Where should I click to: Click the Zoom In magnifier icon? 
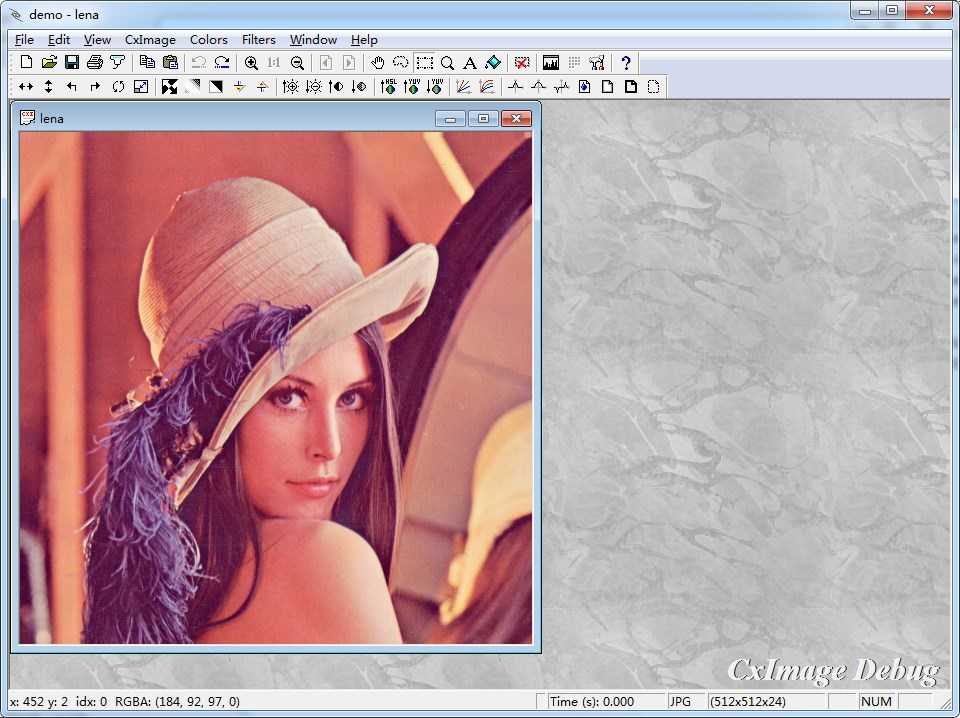[251, 63]
